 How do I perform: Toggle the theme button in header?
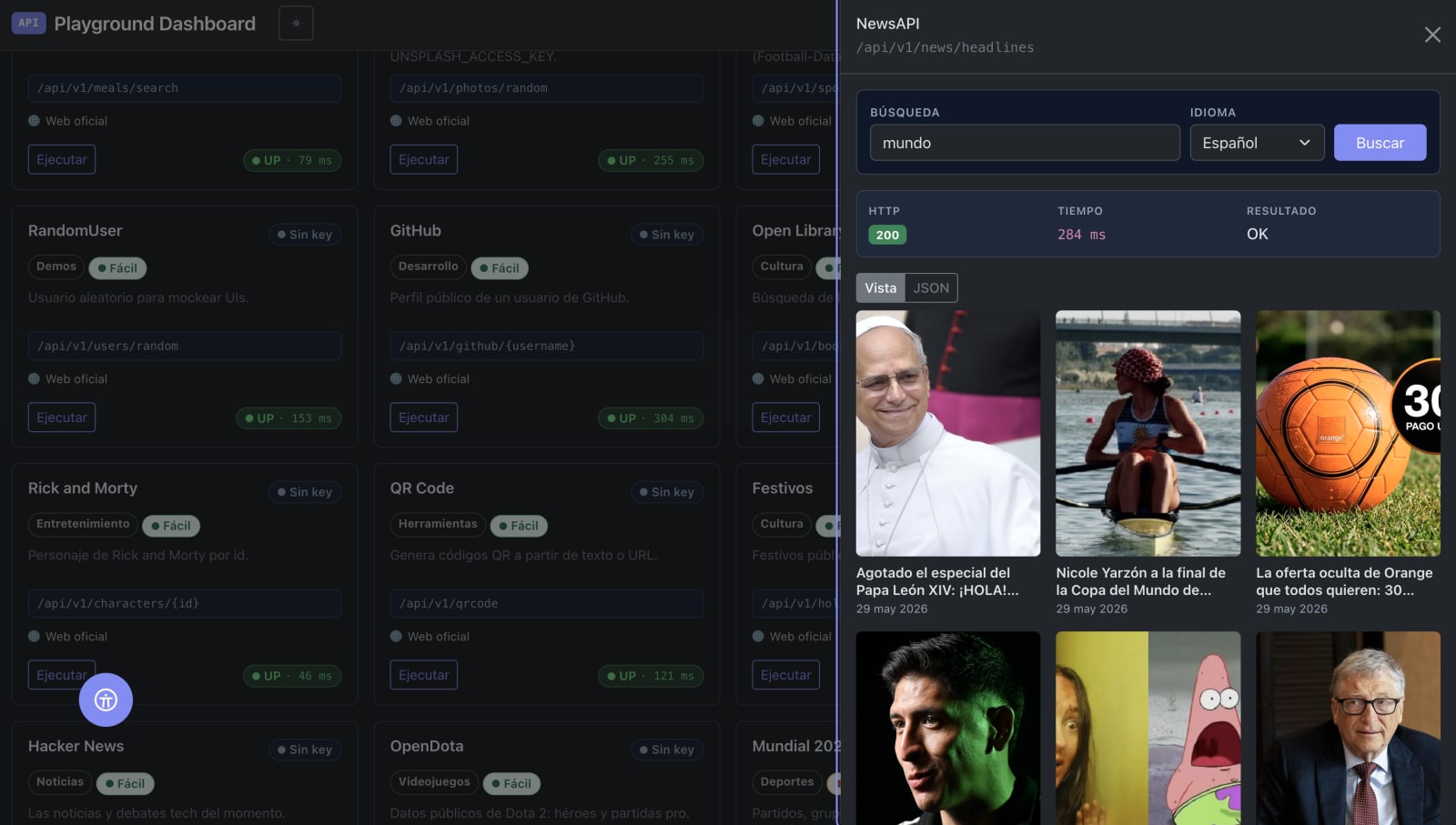pos(296,23)
